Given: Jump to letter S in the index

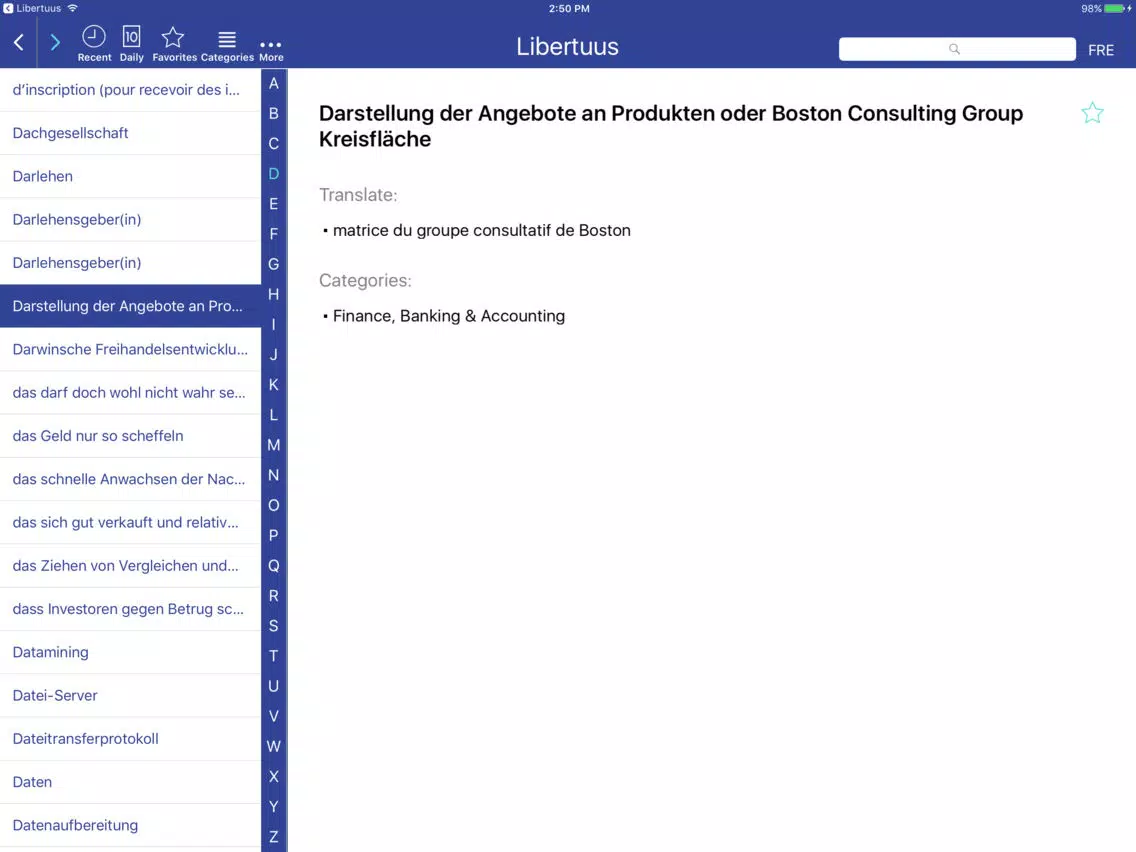Looking at the screenshot, I should [274, 625].
